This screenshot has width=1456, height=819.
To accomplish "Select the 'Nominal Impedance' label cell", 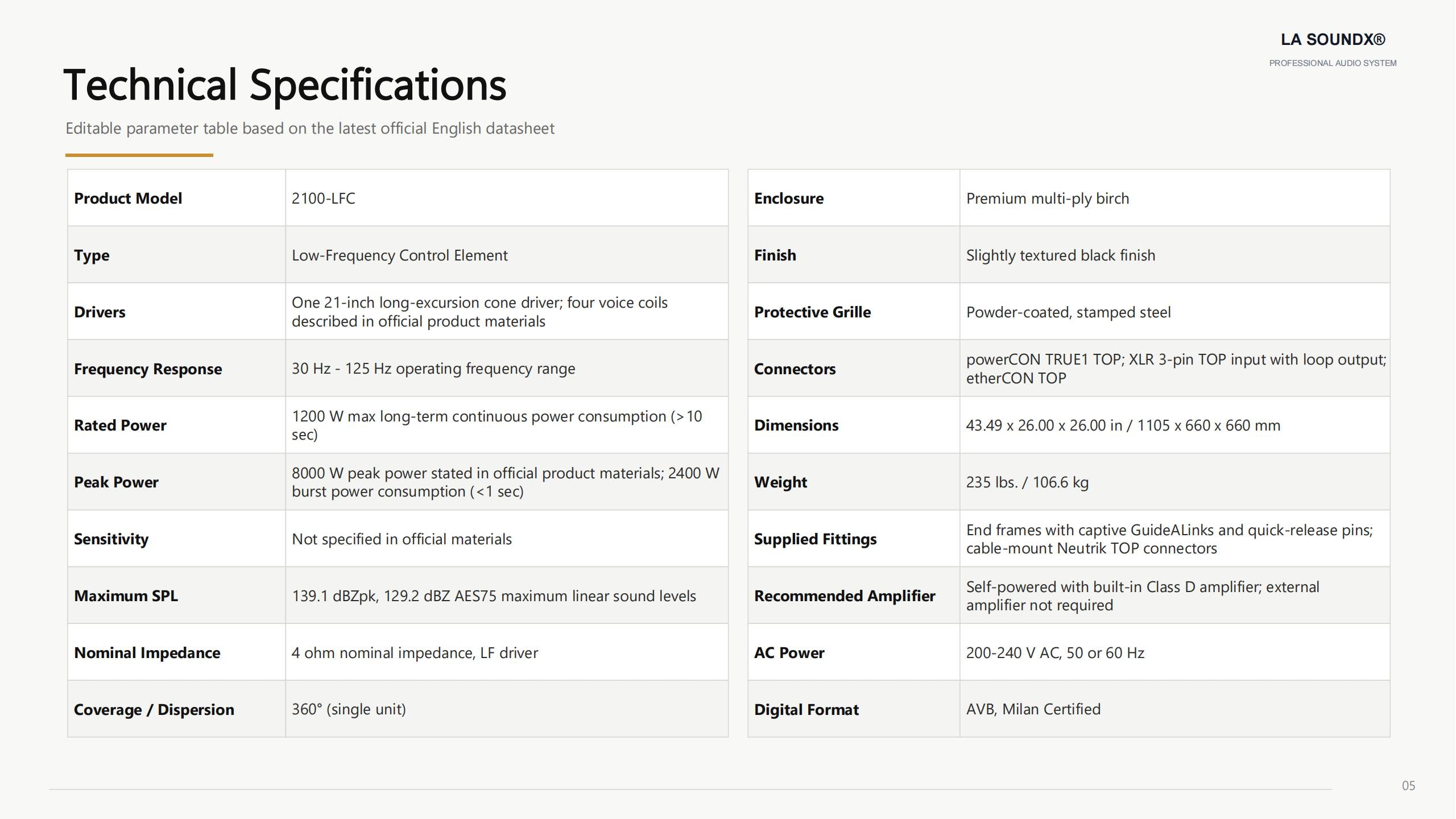I will [176, 652].
